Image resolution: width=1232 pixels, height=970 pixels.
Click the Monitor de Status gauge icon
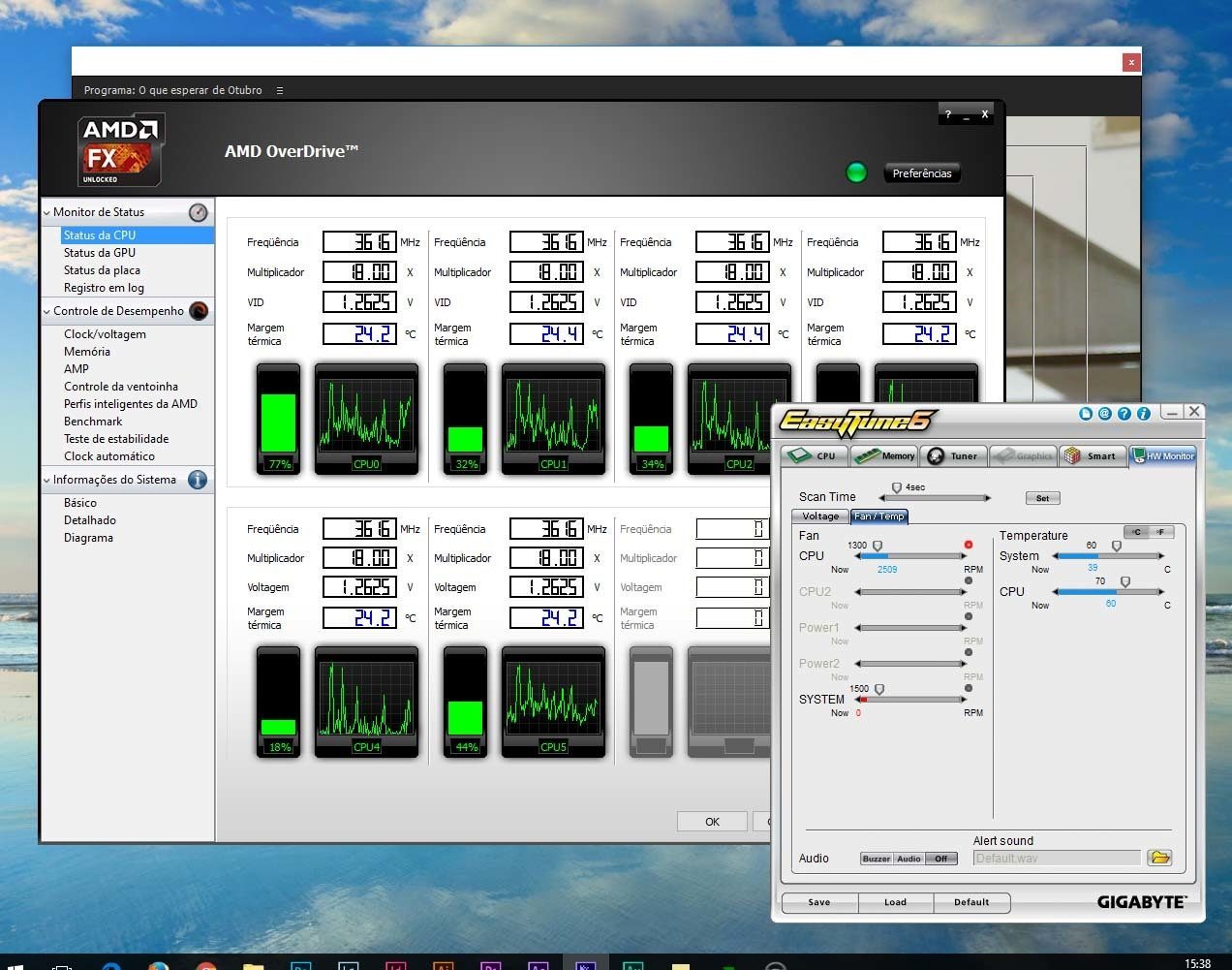coord(198,212)
